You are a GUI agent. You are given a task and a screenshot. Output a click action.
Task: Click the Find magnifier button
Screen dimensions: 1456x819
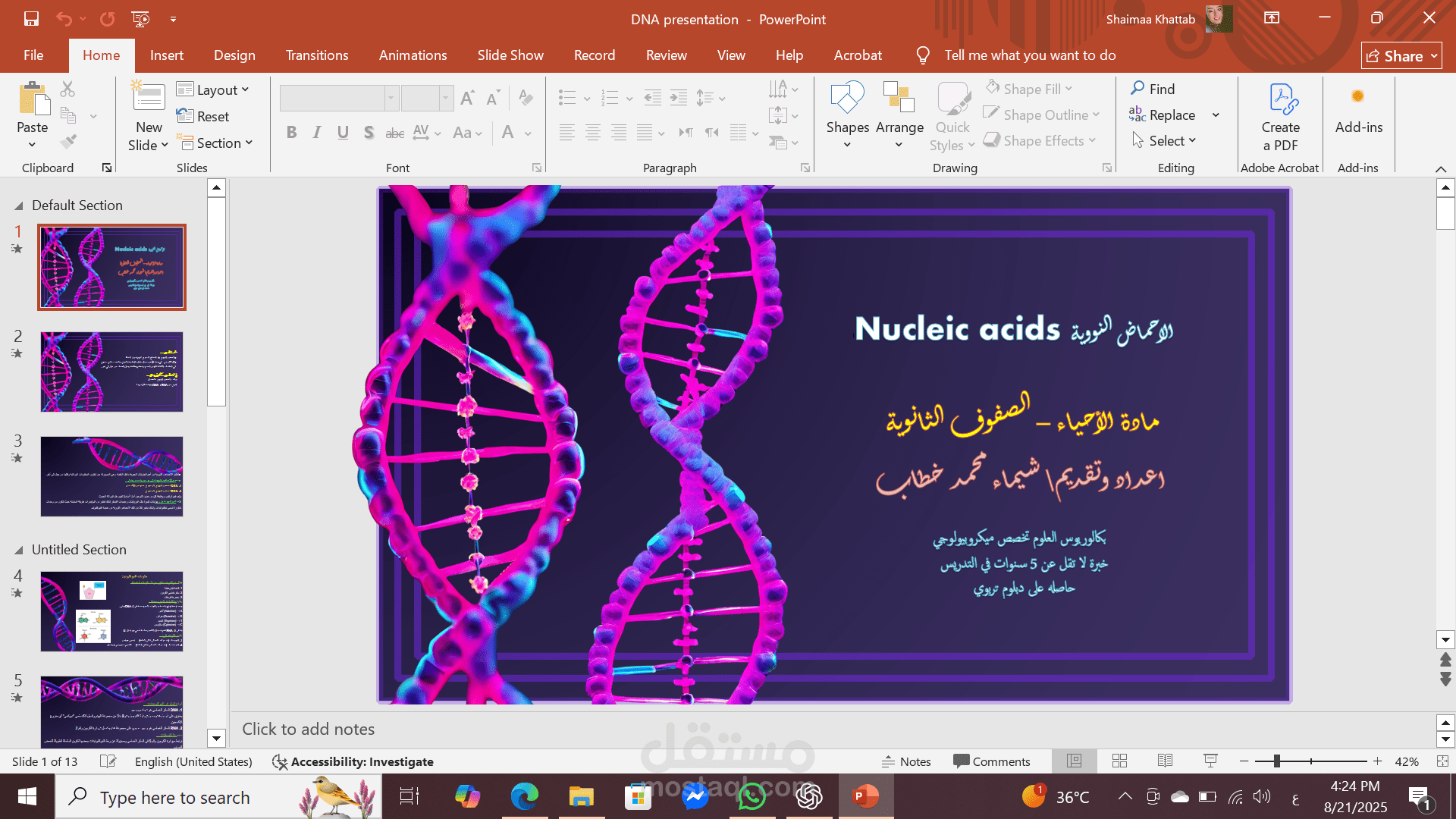tap(1153, 89)
